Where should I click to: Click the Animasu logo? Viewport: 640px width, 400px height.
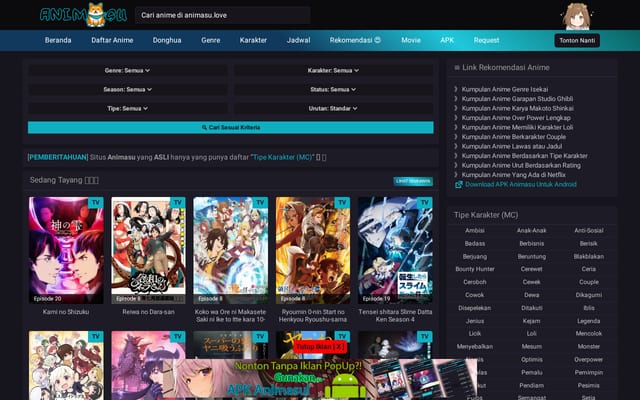(83, 15)
